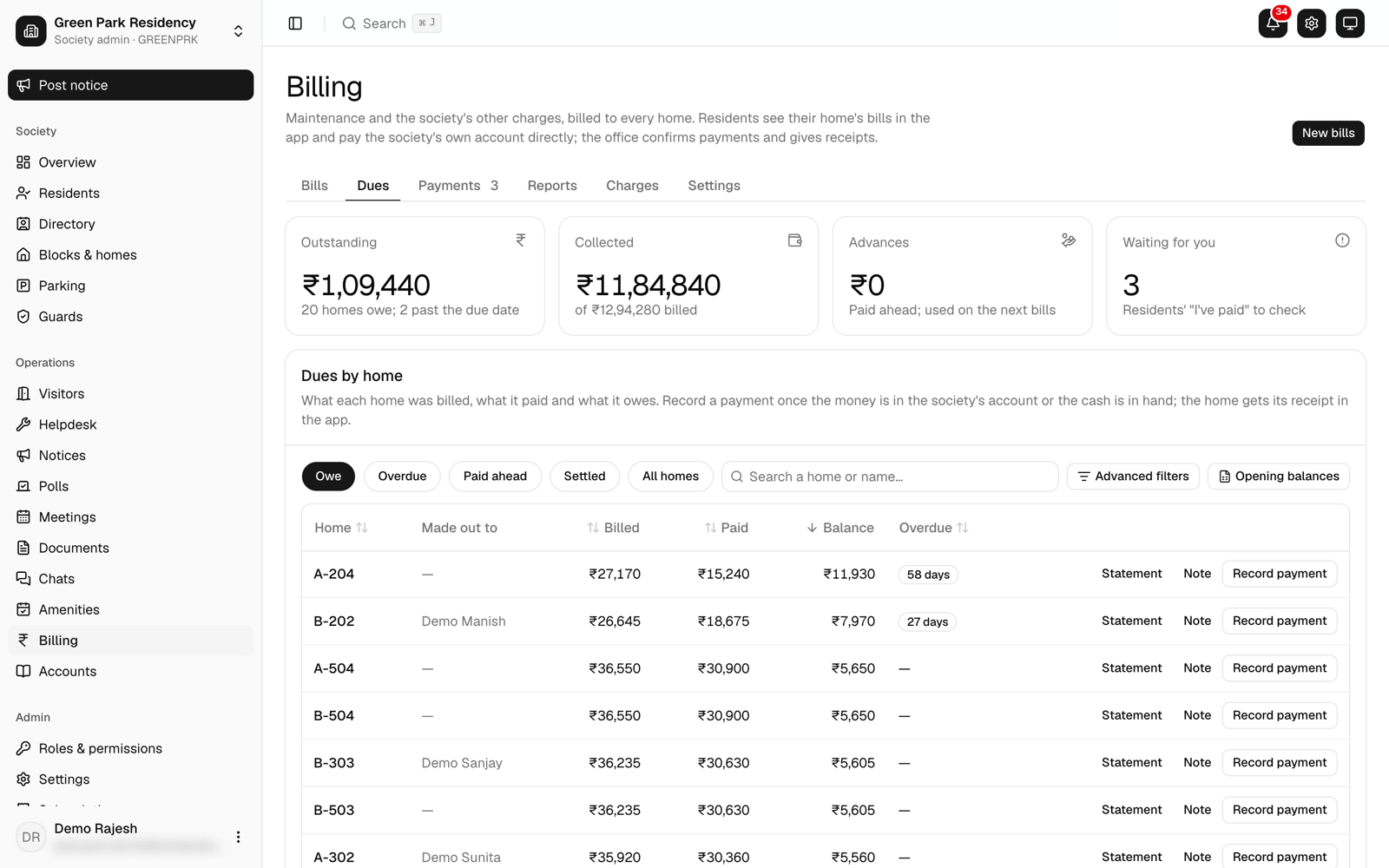Open Roles & permissions
The image size is (1389, 868).
click(x=130, y=748)
